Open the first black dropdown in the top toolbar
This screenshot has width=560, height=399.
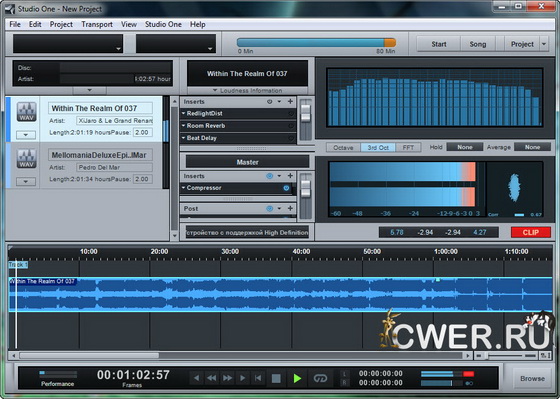(68, 44)
